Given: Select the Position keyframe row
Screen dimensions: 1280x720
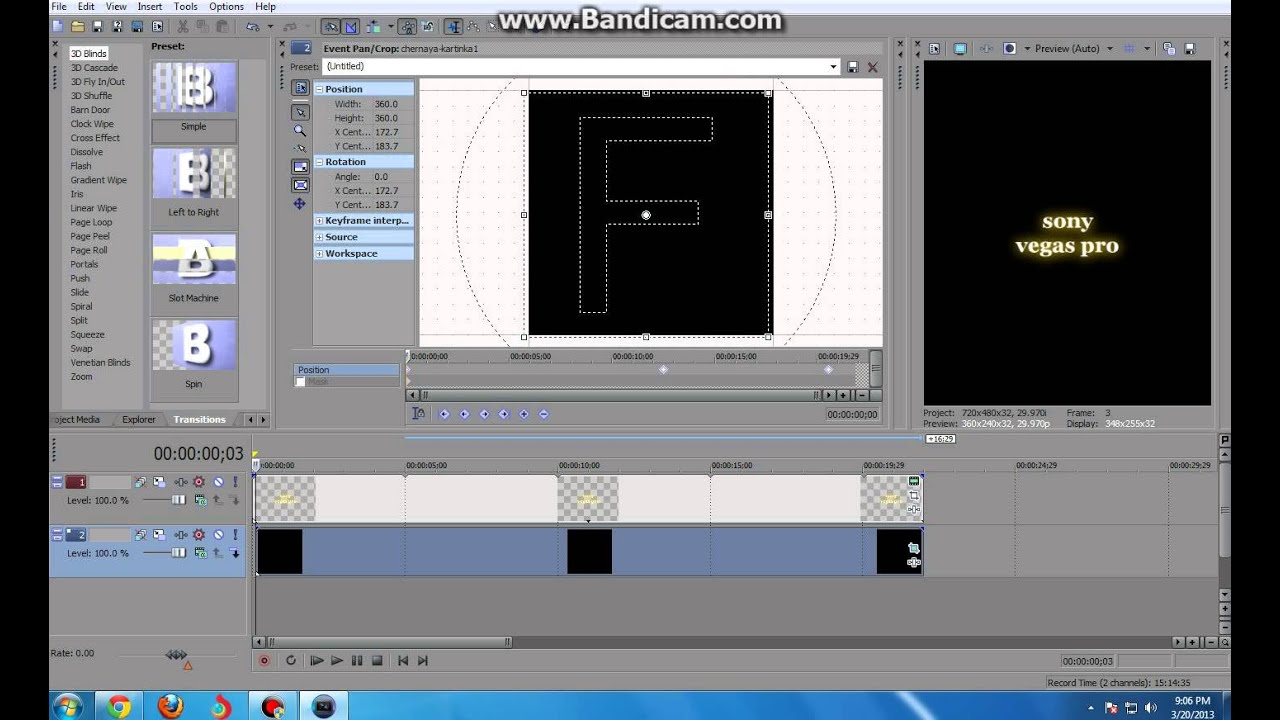Looking at the screenshot, I should pyautogui.click(x=346, y=370).
